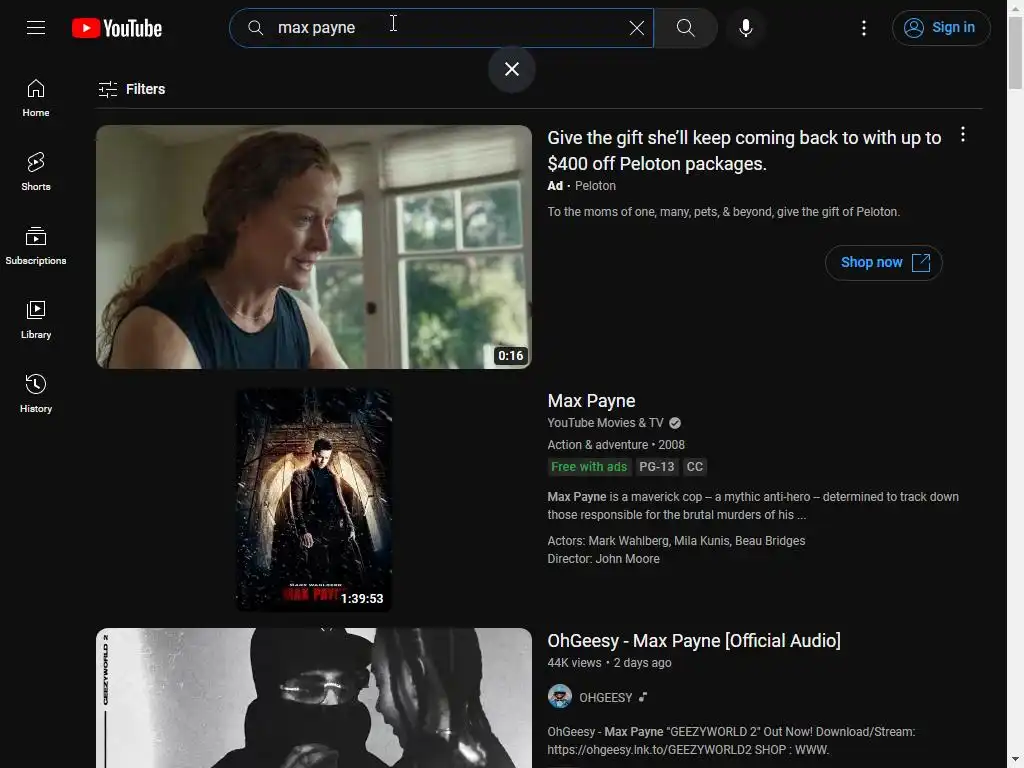Click the Free with ads badge
Screen dimensions: 1024x768
coord(589,466)
